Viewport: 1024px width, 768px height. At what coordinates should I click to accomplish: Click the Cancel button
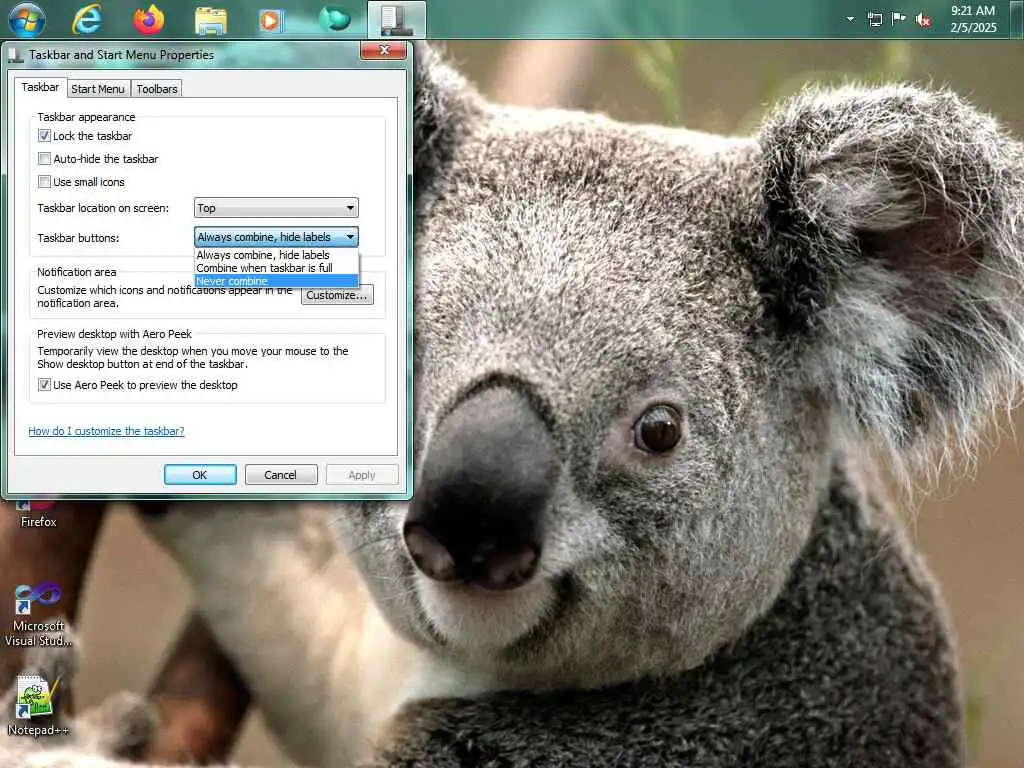tap(281, 475)
